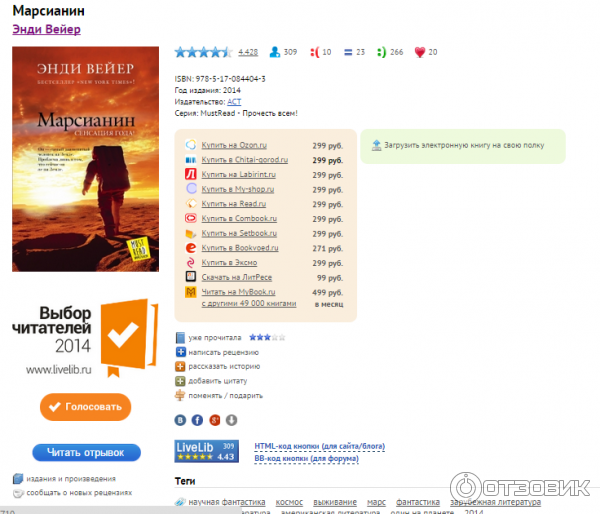Click the Эксмо store icon
Image resolution: width=600 pixels, height=514 pixels.
[x=191, y=263]
